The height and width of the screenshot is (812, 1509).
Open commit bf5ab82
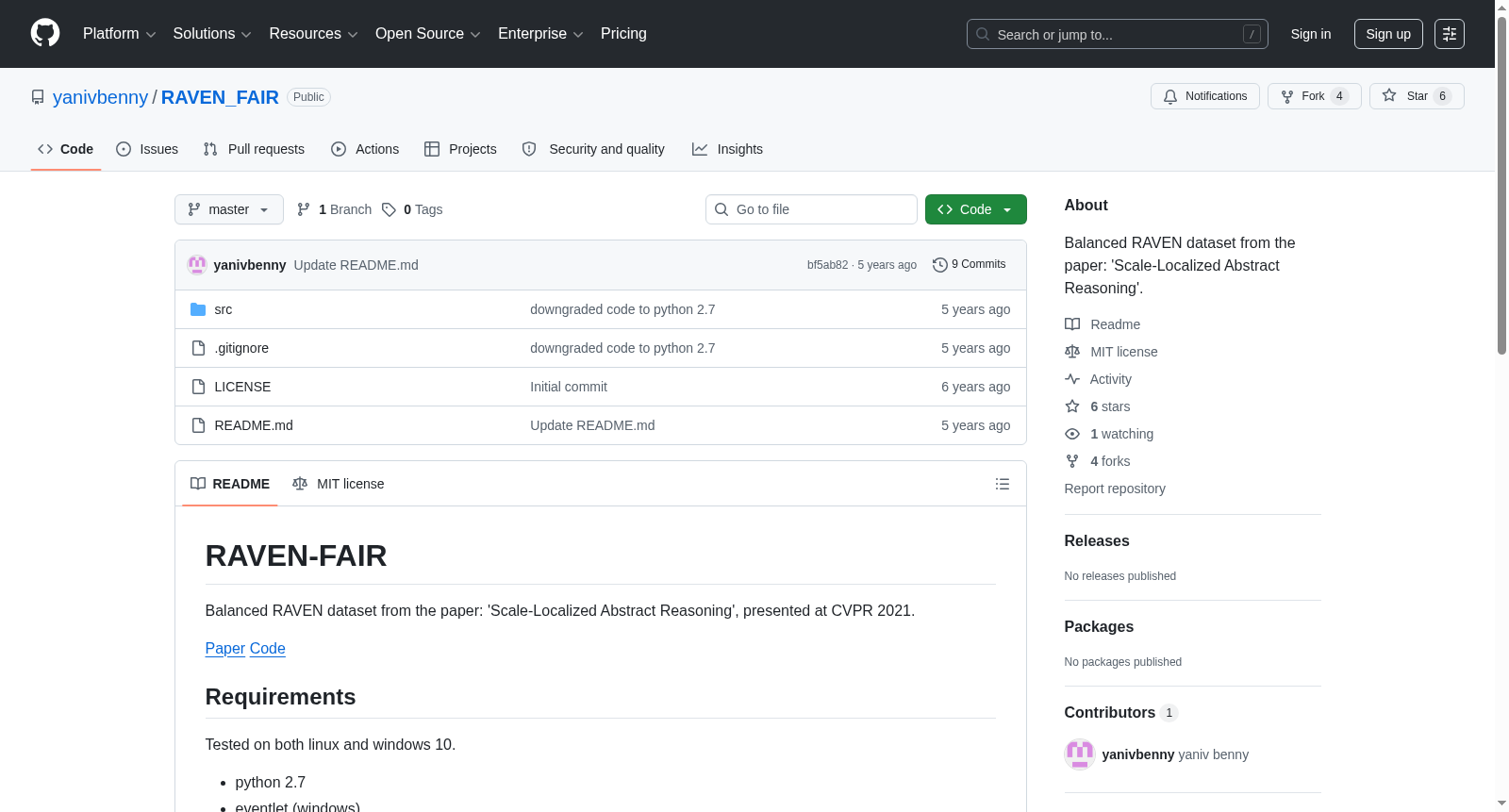tap(827, 265)
